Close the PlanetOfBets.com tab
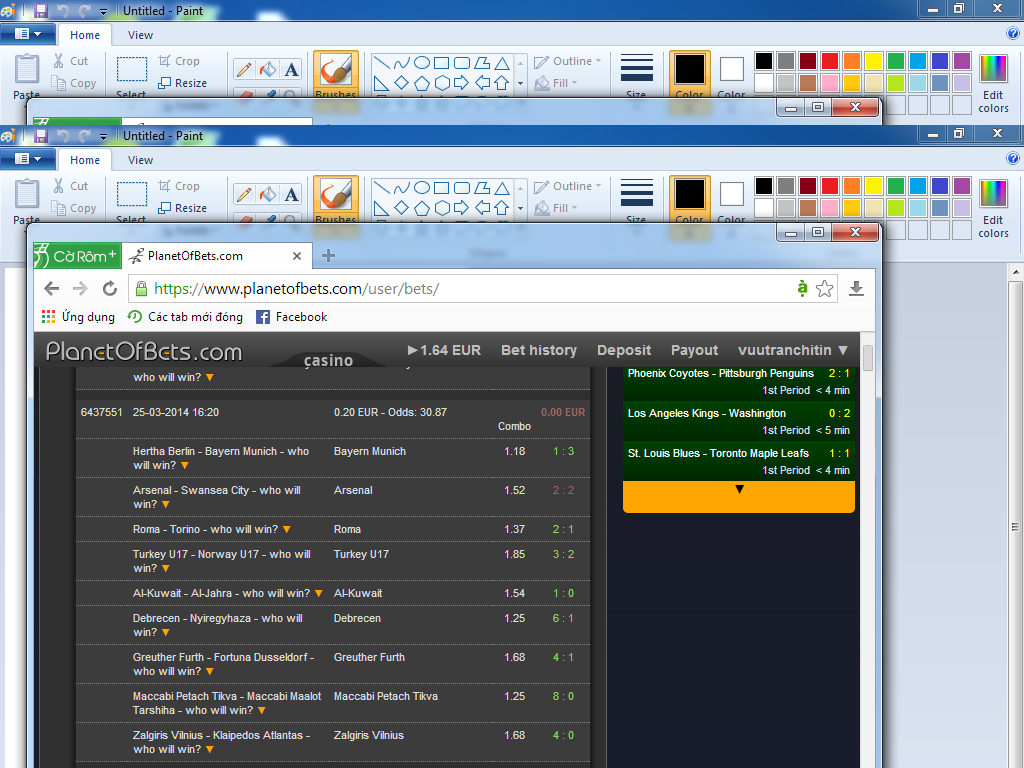1024x768 pixels. point(296,256)
